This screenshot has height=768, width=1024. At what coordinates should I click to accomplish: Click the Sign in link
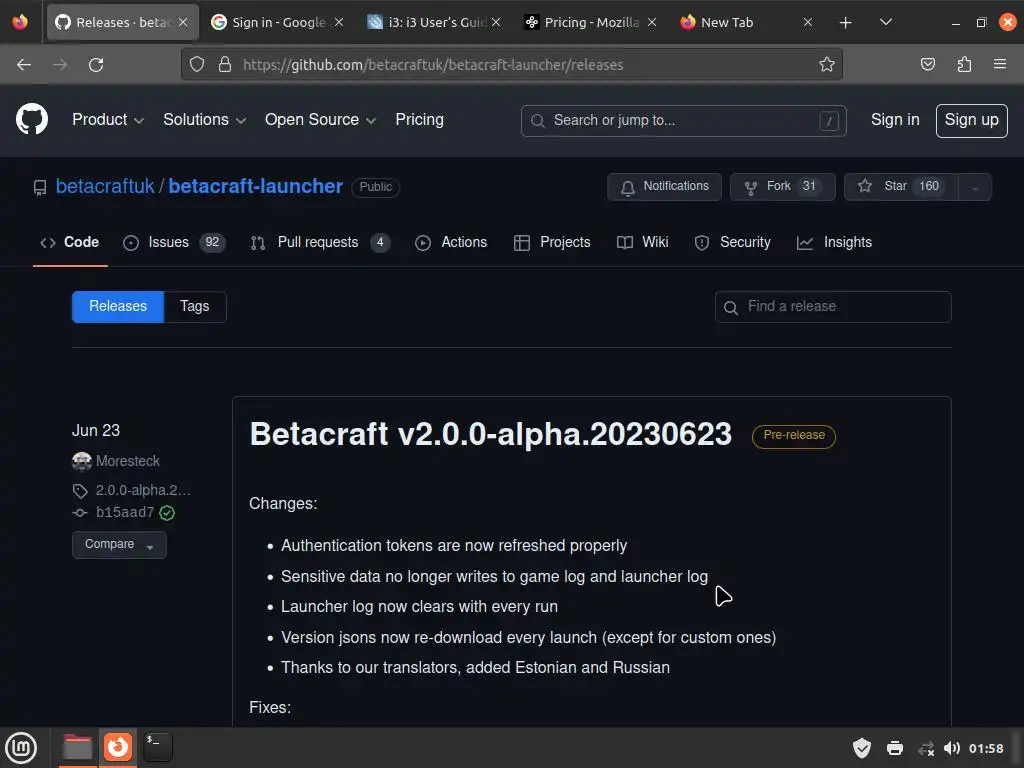[x=895, y=120]
